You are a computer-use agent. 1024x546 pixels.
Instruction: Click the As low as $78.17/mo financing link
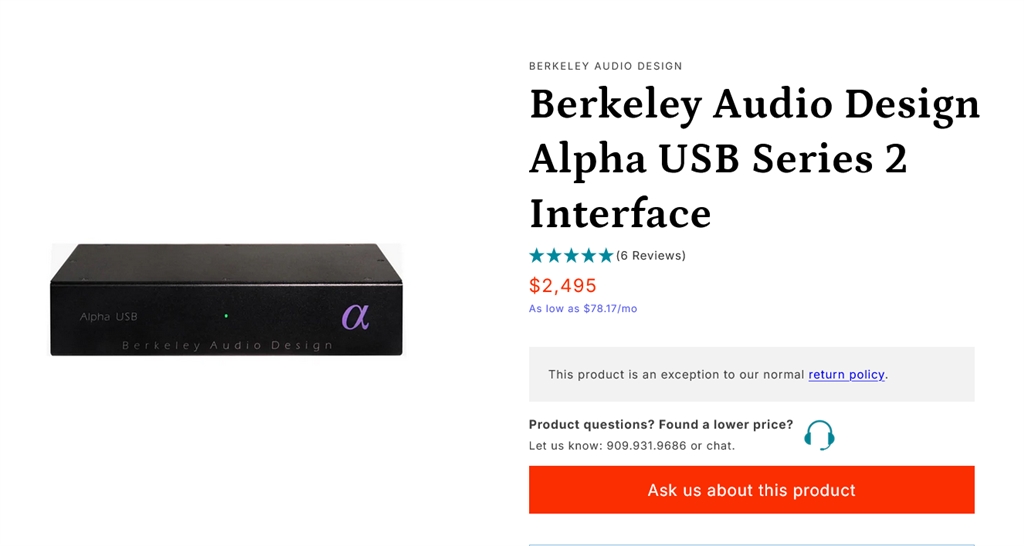583,309
